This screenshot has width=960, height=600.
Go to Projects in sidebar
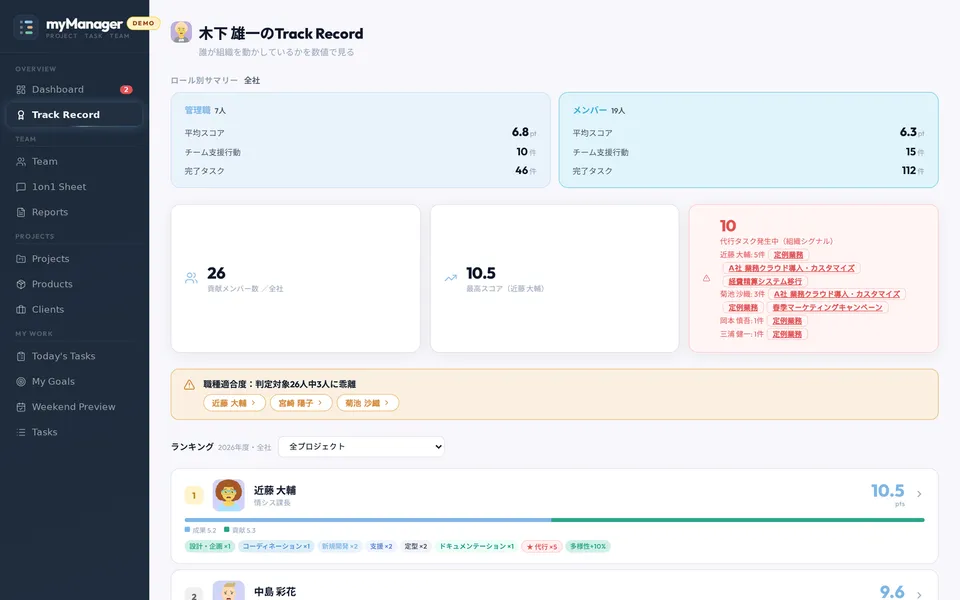point(74,259)
